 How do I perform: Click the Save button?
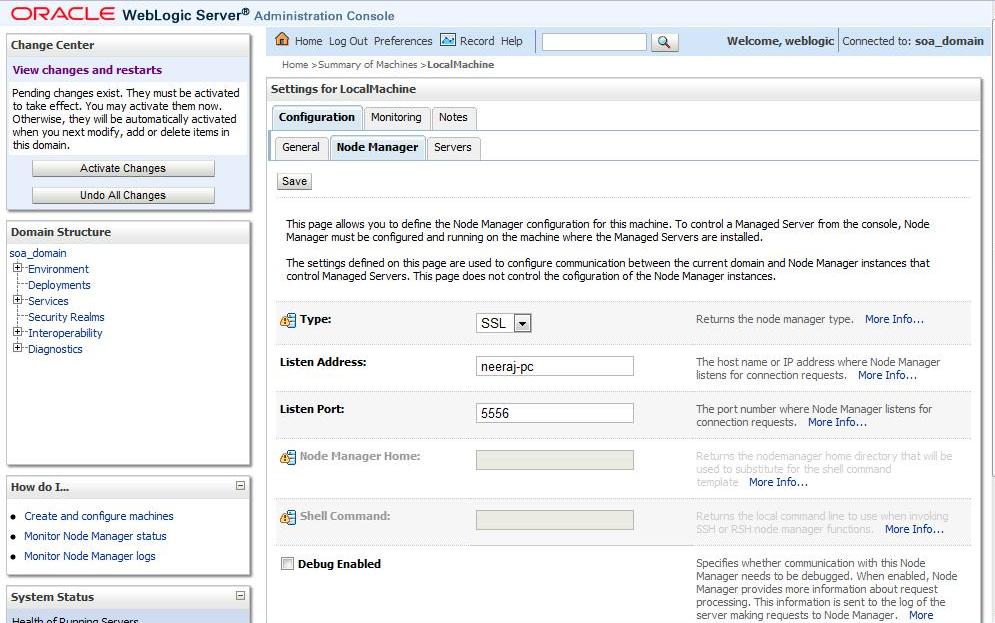tap(294, 181)
